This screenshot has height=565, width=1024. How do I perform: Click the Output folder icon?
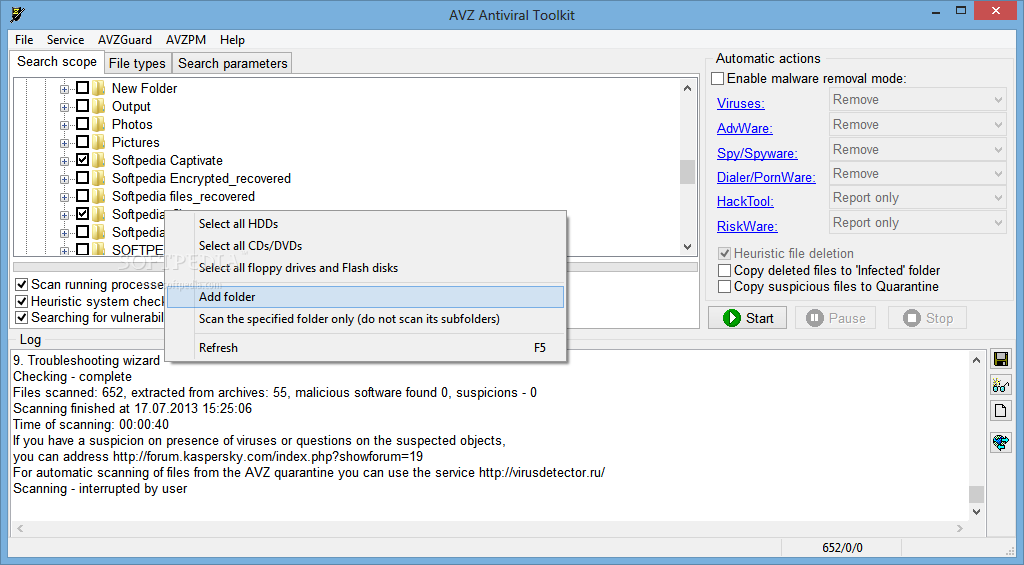99,106
